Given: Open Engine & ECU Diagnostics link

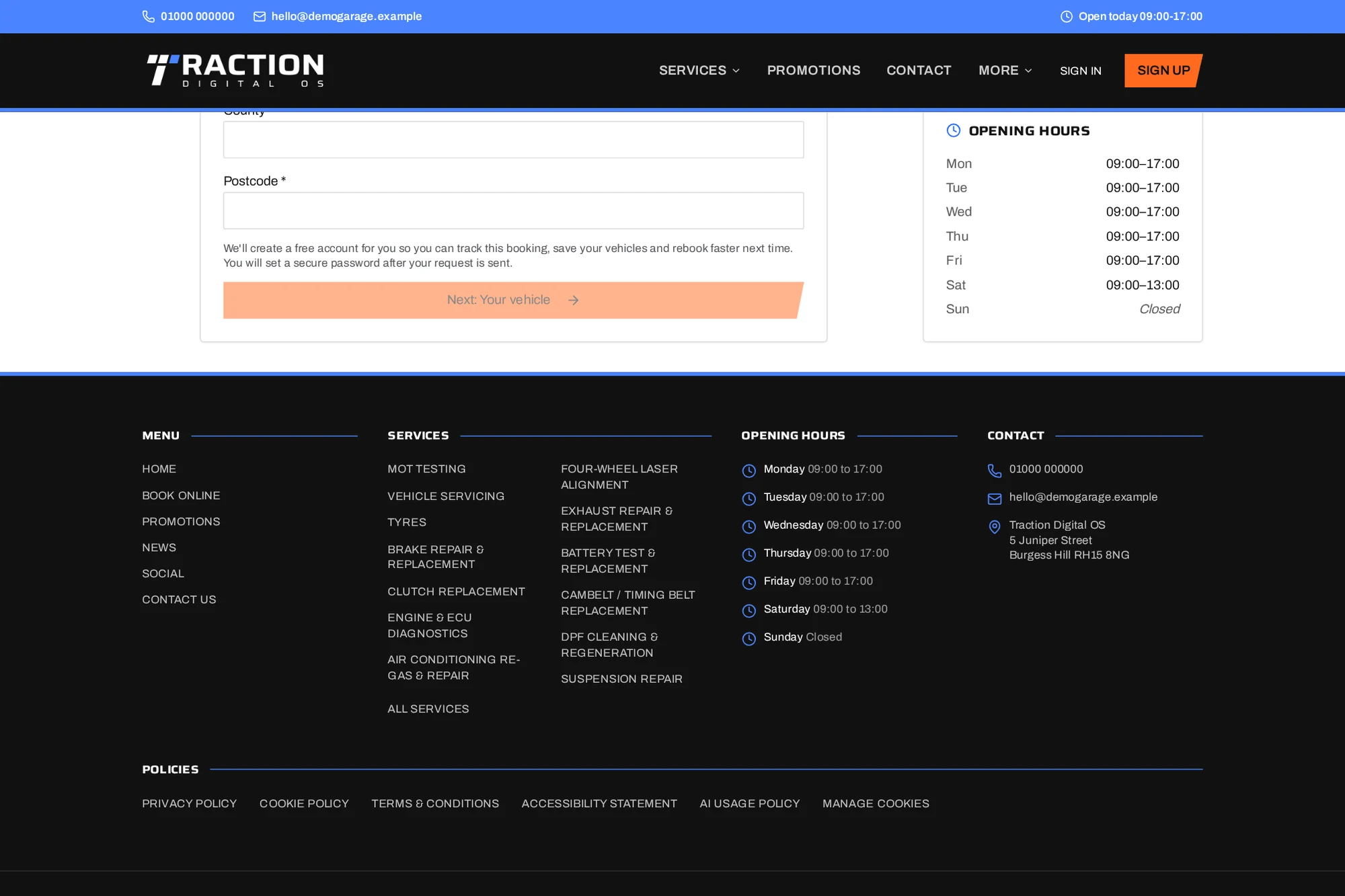Looking at the screenshot, I should tap(430, 626).
